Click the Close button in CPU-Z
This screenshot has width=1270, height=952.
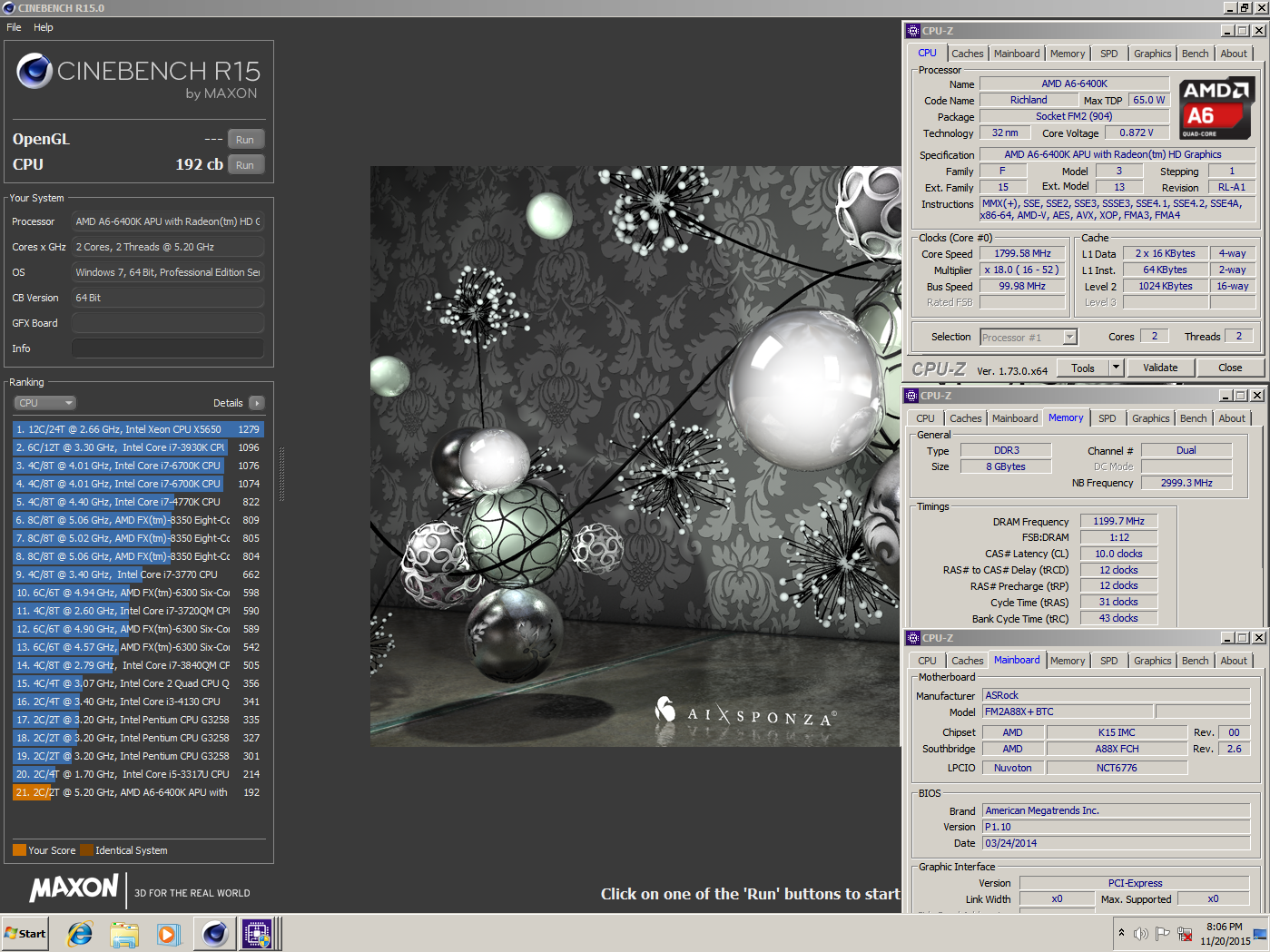click(1230, 368)
